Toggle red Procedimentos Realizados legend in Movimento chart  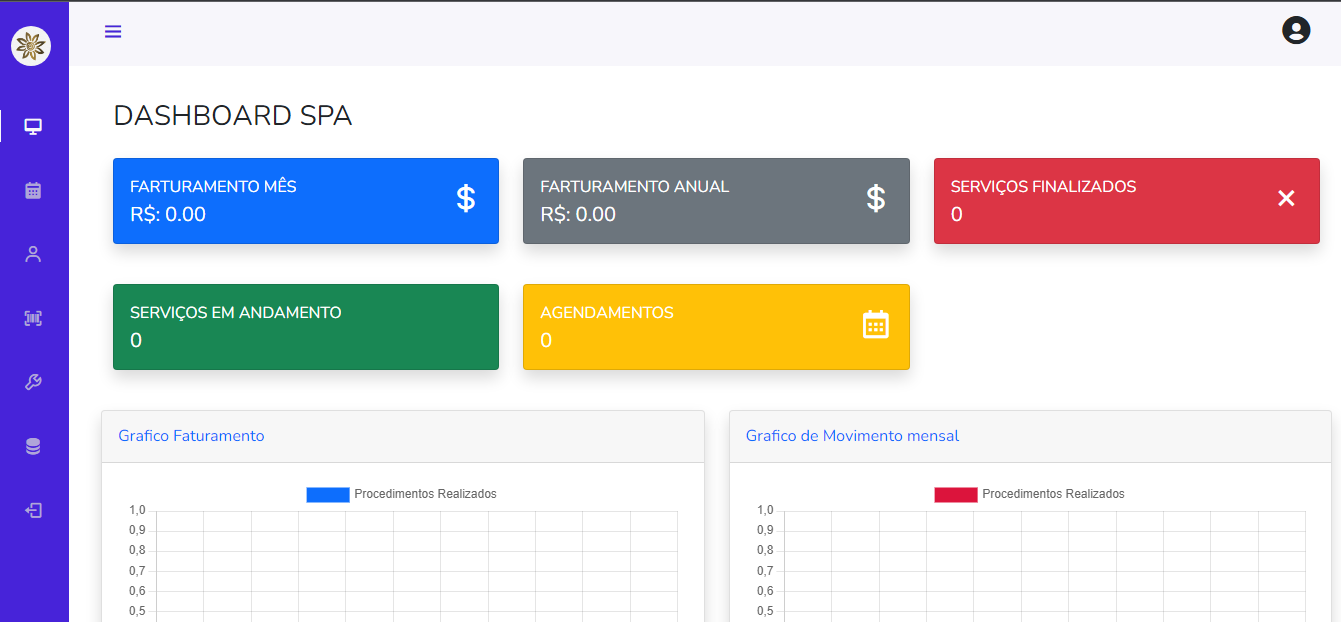point(956,494)
